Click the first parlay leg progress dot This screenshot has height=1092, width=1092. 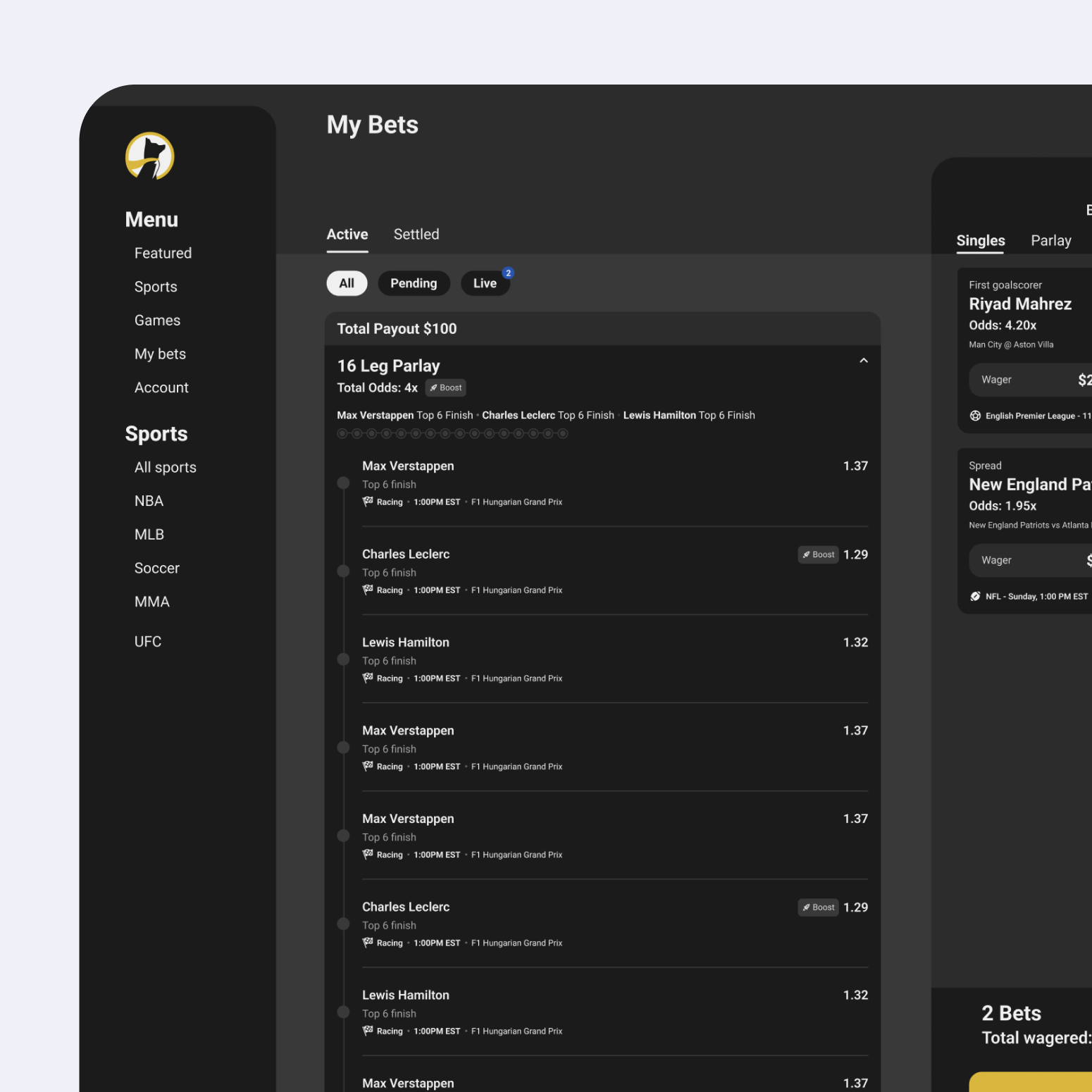click(x=342, y=433)
